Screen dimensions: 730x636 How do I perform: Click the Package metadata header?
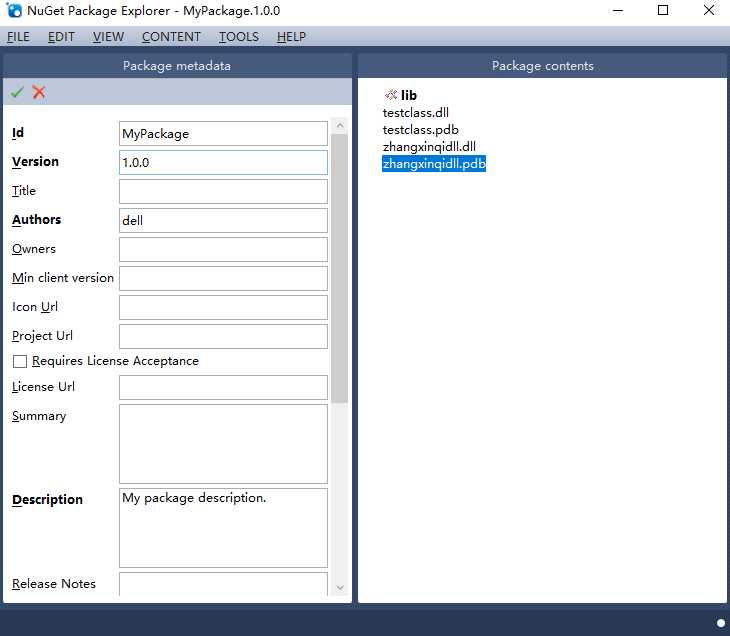[x=177, y=66]
